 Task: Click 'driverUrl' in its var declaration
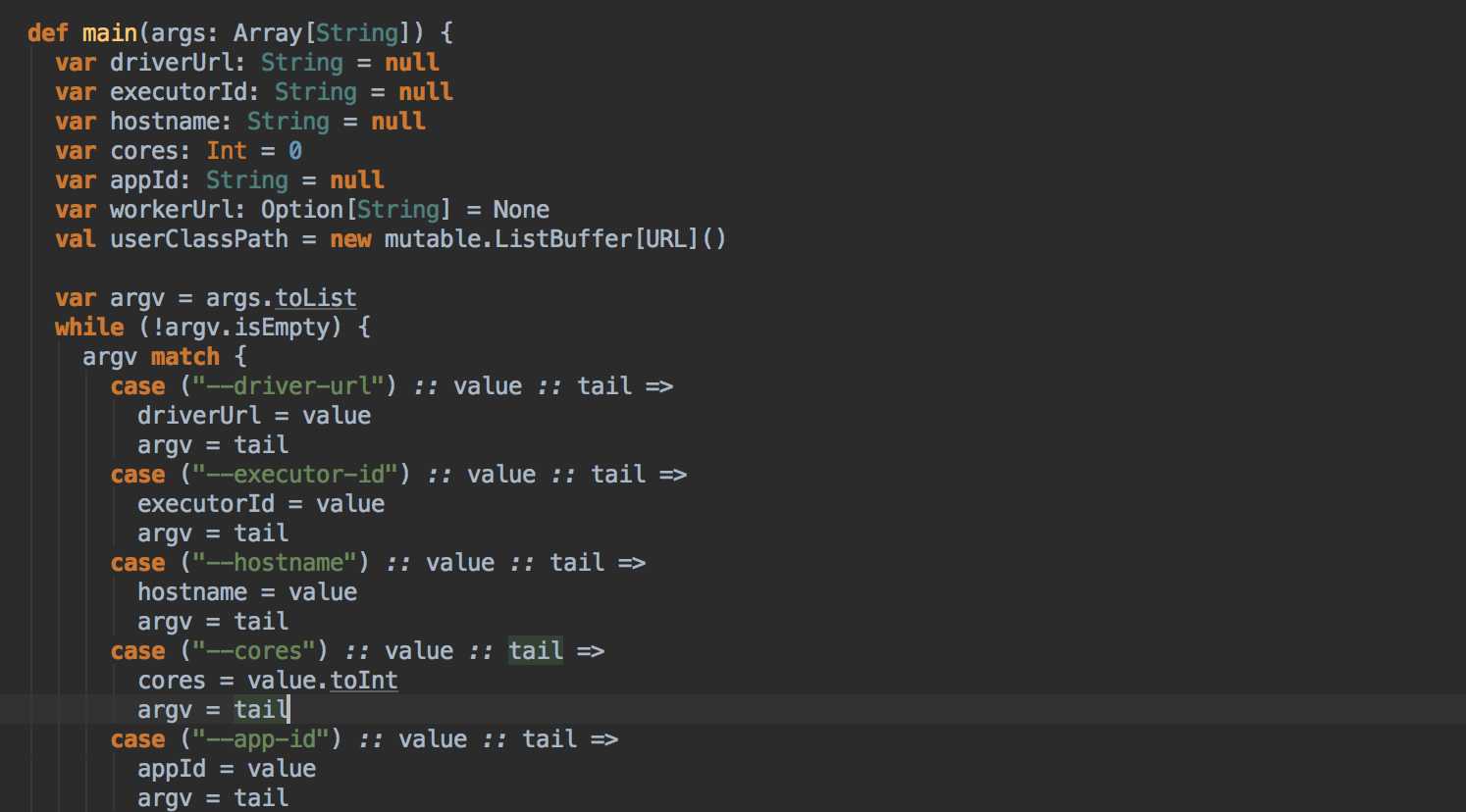[172, 63]
